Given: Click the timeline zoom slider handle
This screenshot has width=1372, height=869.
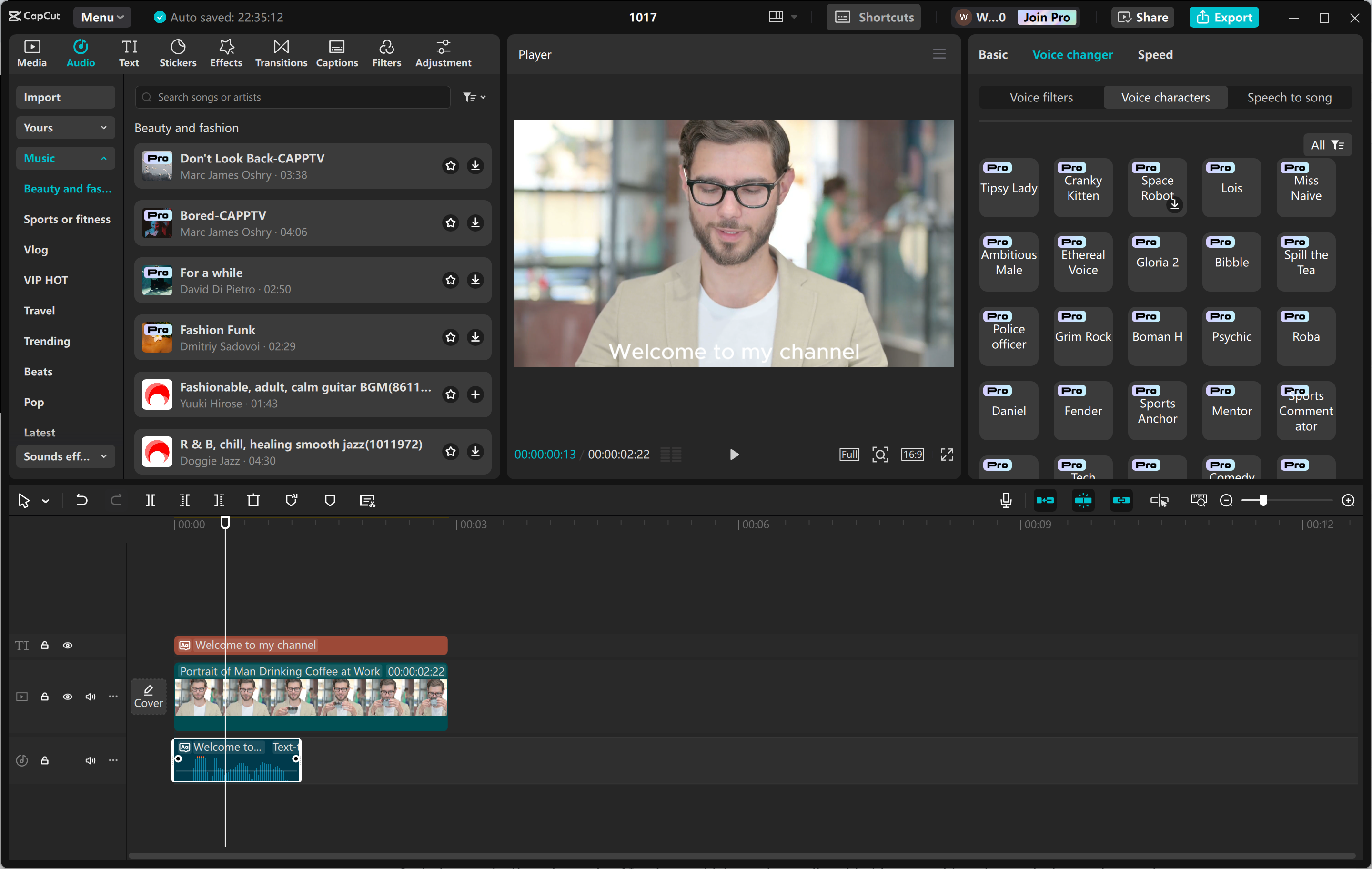Looking at the screenshot, I should point(1263,500).
